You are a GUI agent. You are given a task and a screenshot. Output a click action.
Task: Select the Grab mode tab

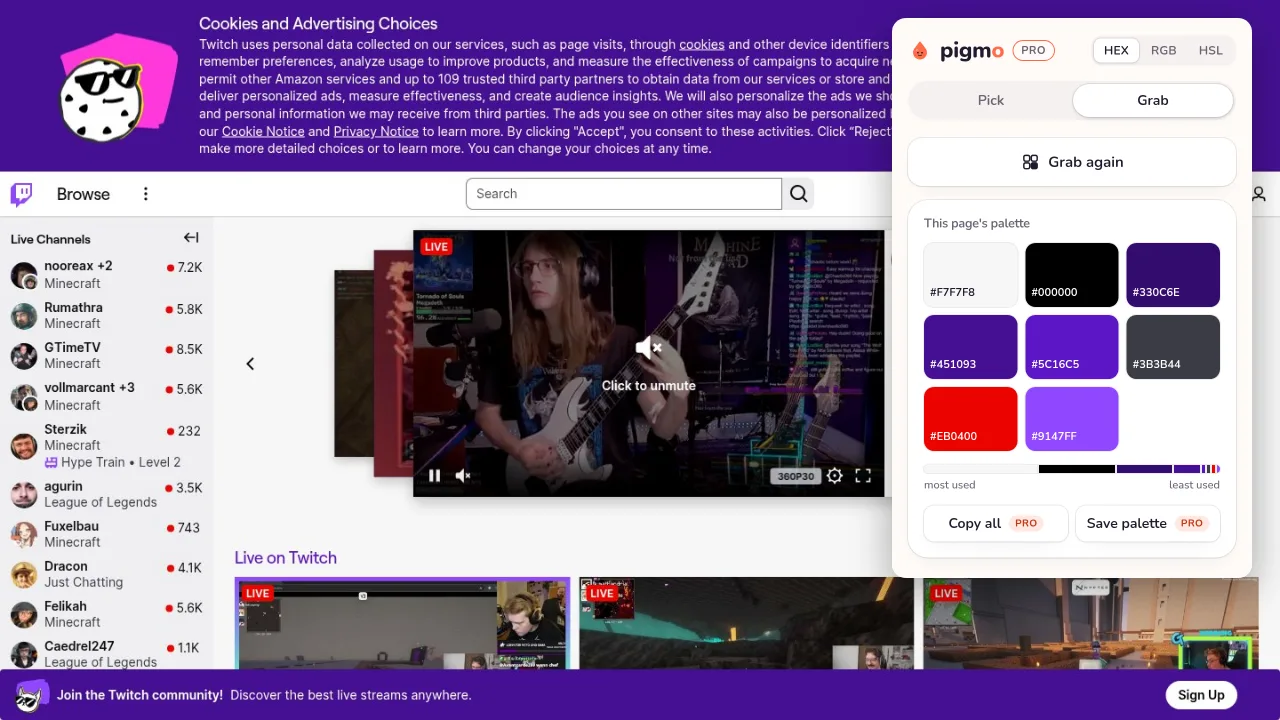point(1153,100)
